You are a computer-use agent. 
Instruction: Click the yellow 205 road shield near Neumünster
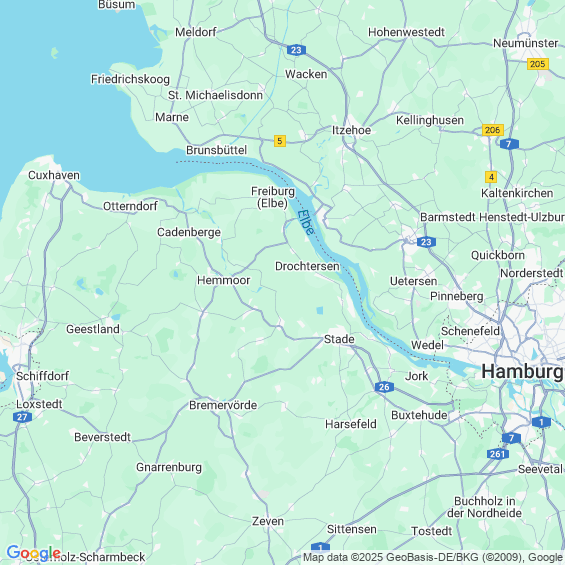538,64
